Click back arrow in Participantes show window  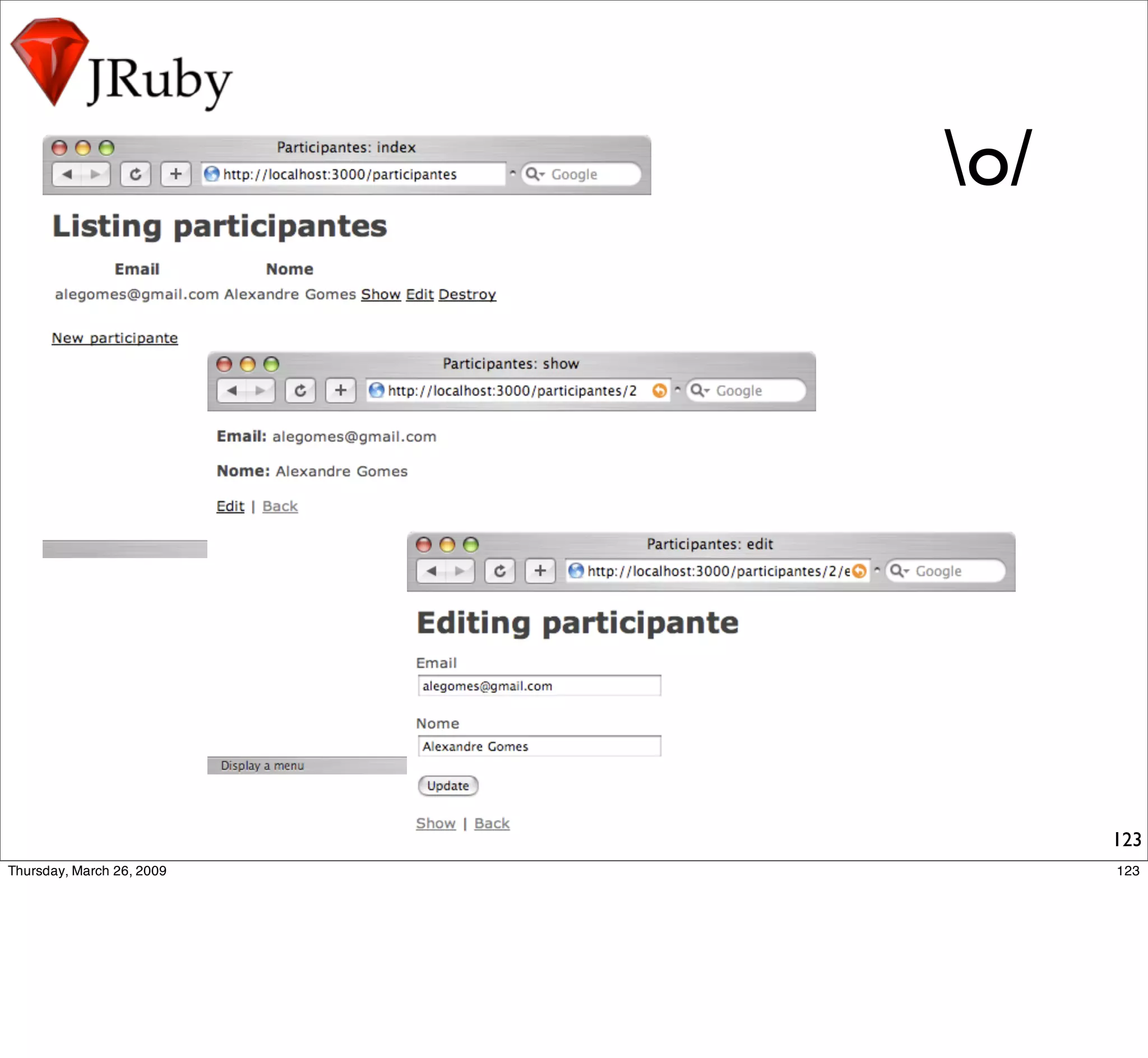point(232,391)
